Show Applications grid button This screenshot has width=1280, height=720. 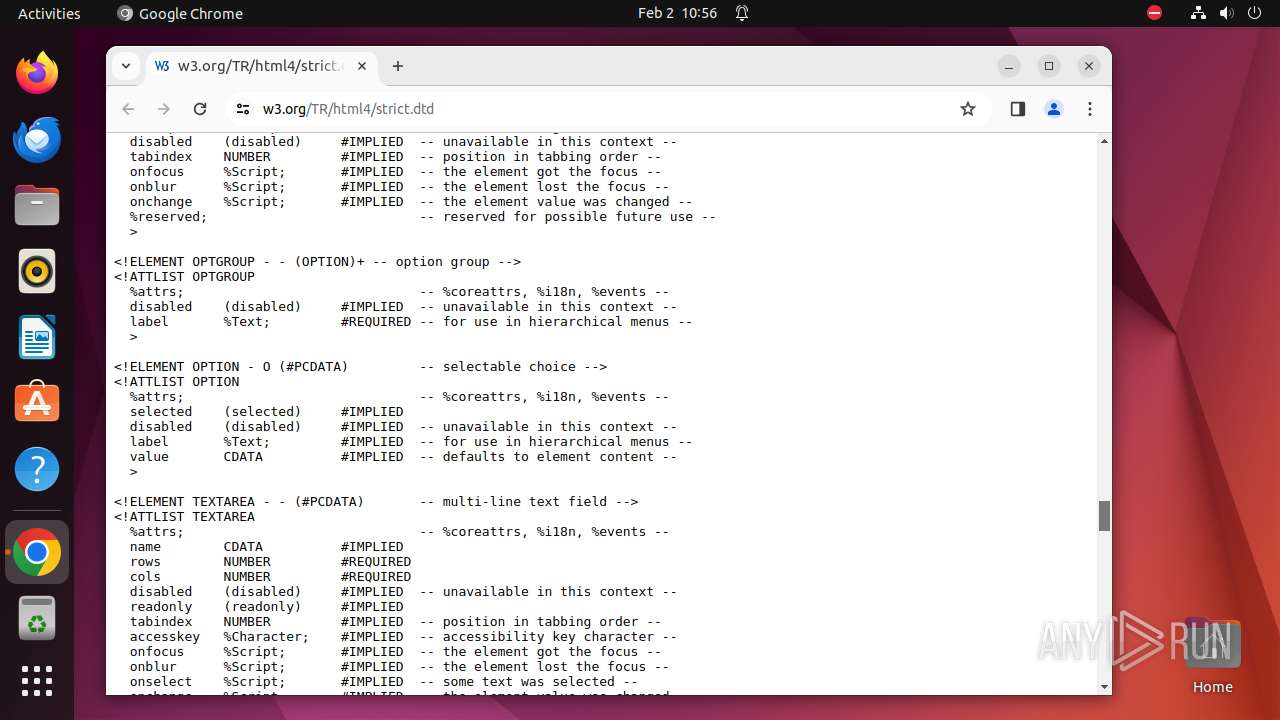click(37, 681)
